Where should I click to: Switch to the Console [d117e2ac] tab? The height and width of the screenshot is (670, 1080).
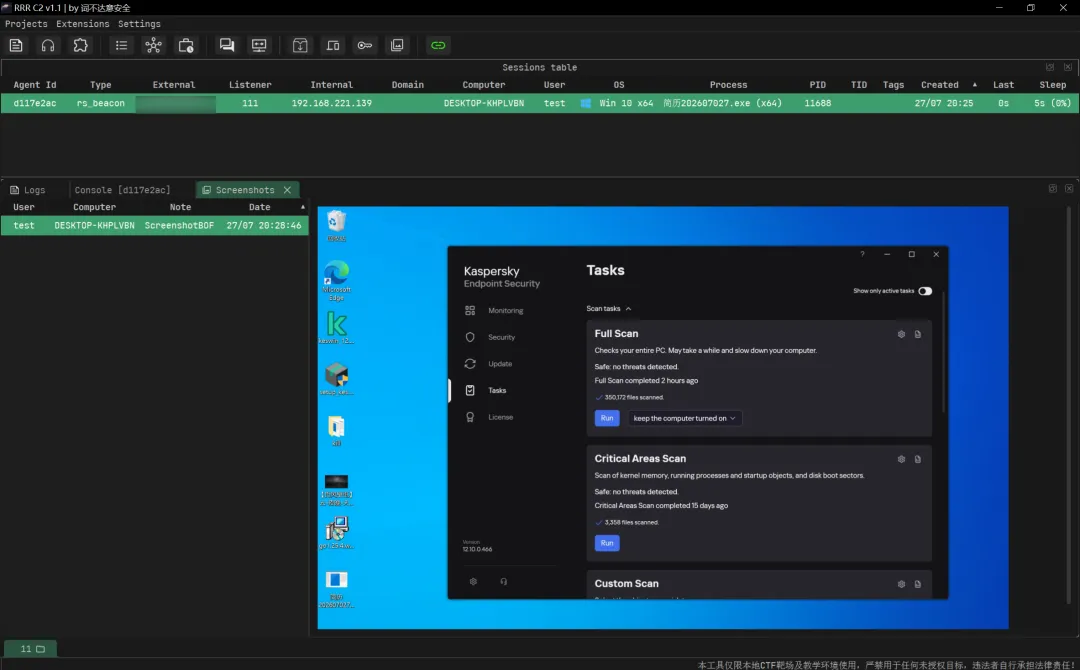[122, 190]
